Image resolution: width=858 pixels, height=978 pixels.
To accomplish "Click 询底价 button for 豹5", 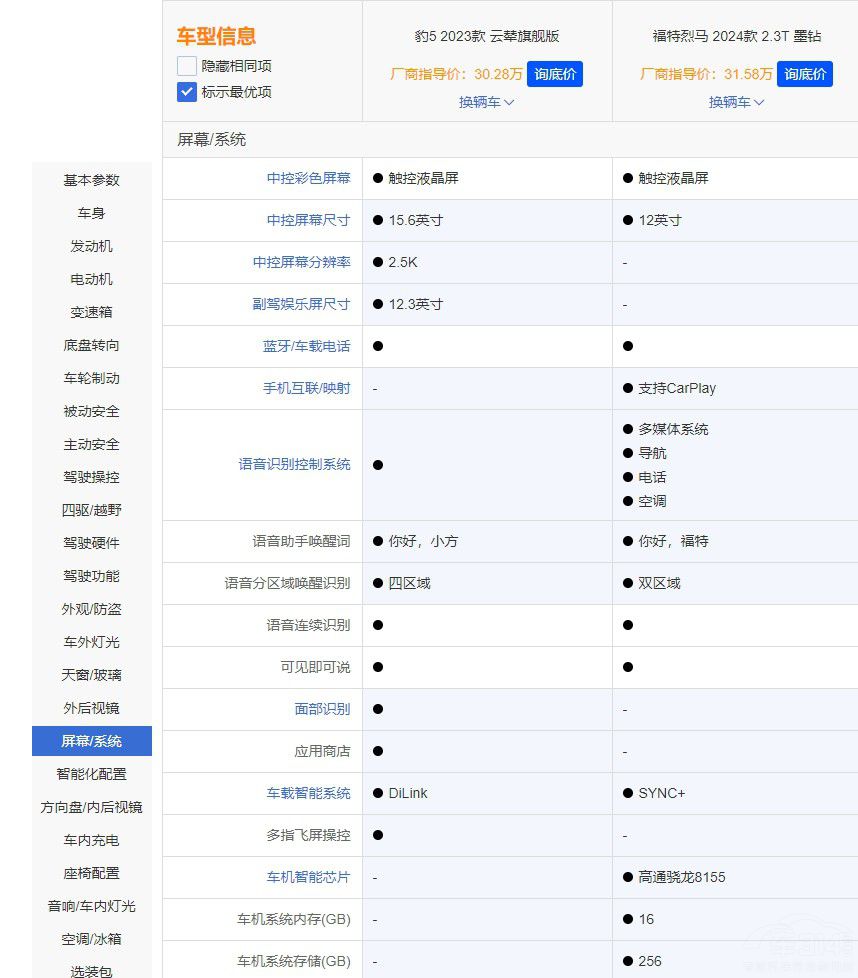I will 554,74.
